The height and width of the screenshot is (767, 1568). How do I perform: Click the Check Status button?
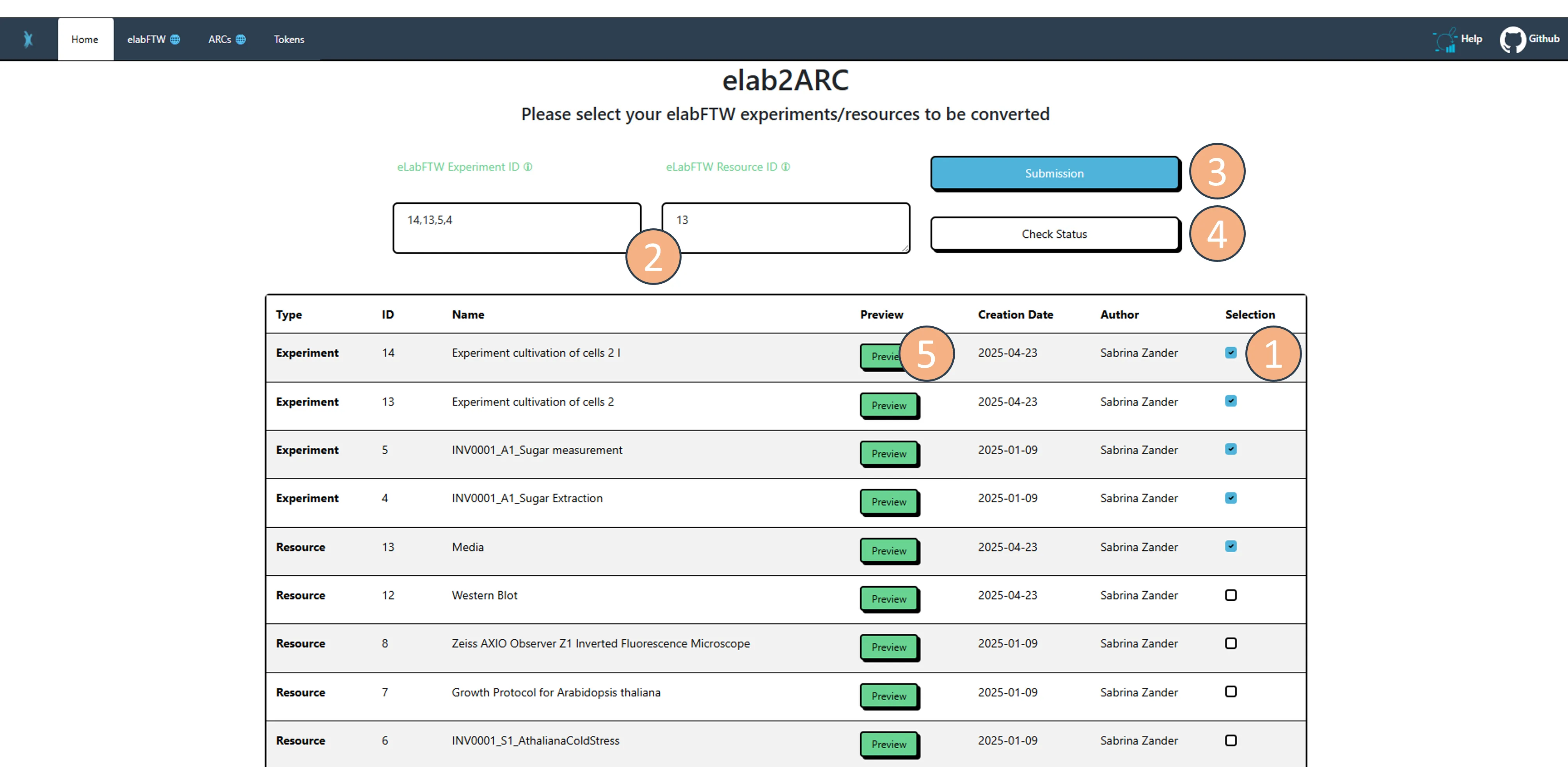1054,234
